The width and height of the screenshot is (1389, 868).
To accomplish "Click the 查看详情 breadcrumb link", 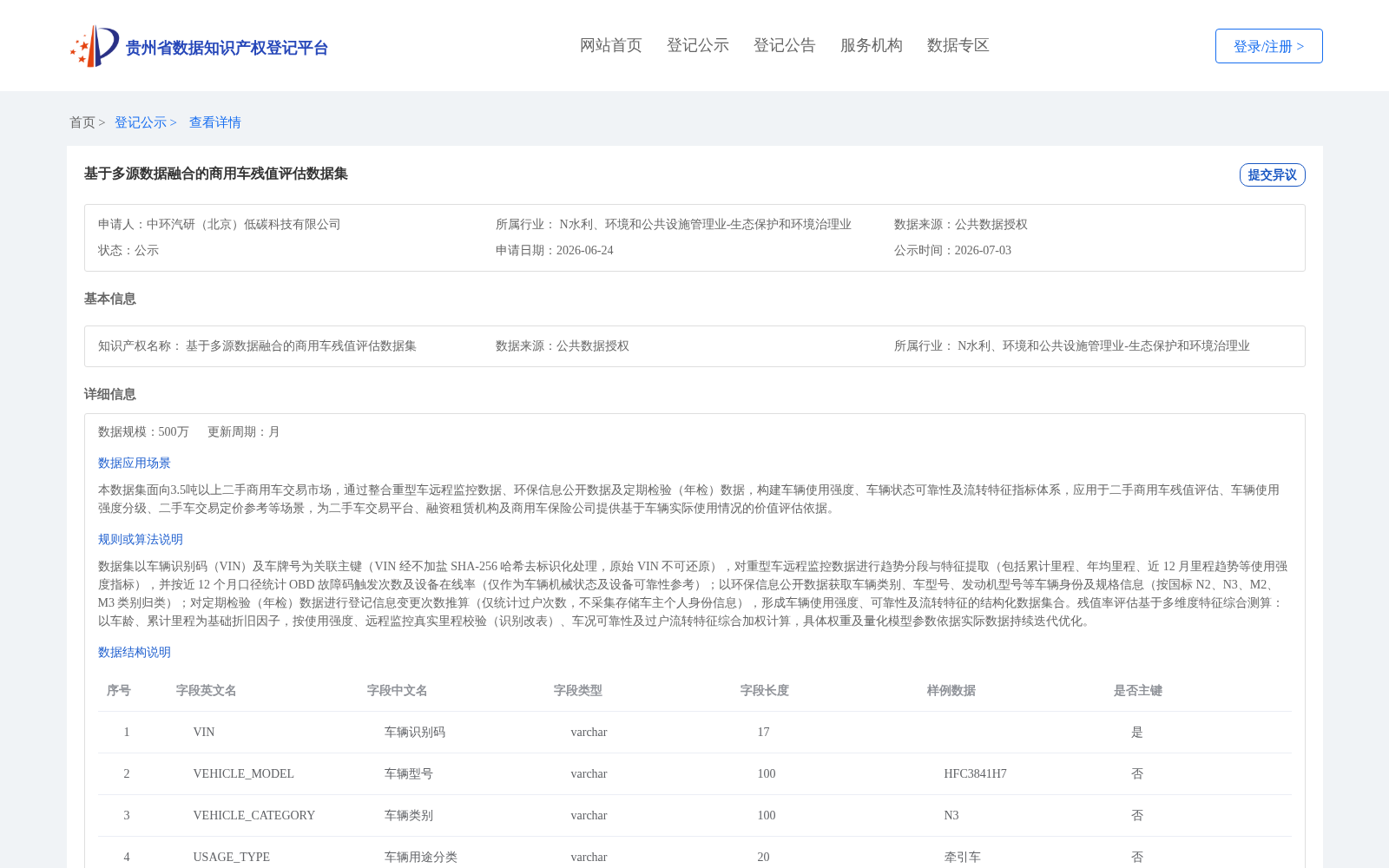I will pyautogui.click(x=215, y=122).
